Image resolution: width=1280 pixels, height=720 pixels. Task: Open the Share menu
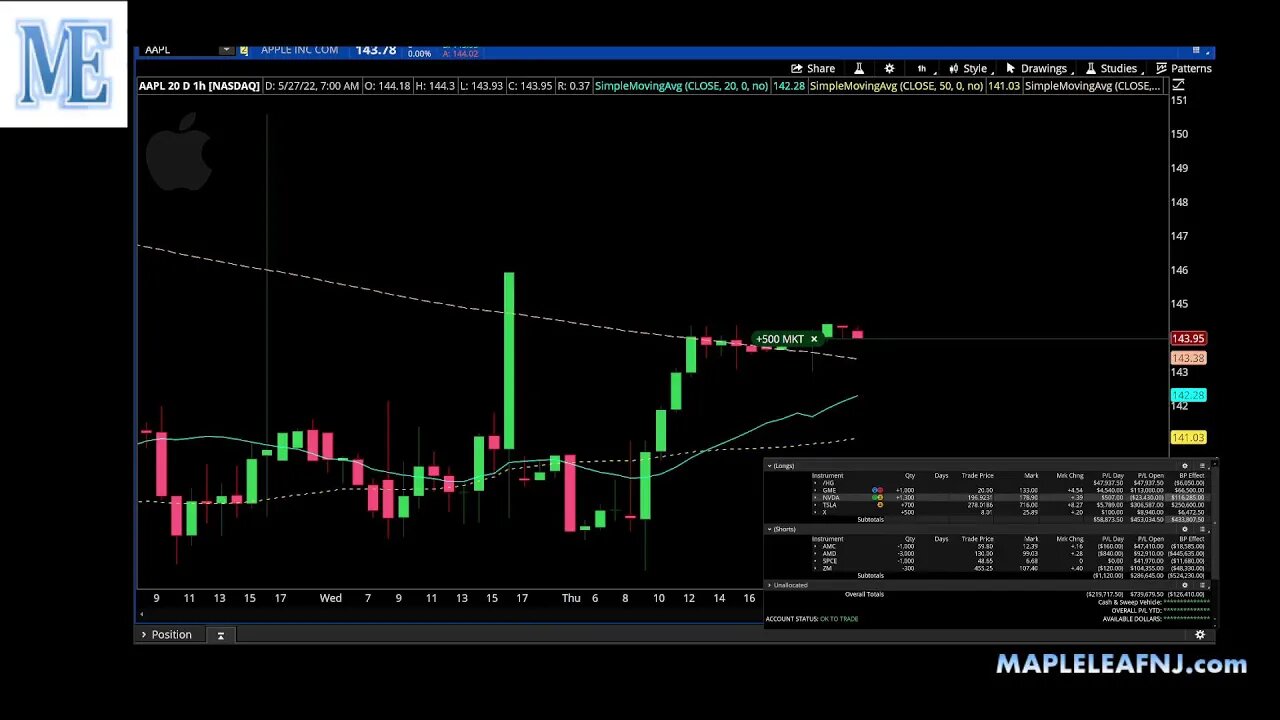click(x=813, y=68)
